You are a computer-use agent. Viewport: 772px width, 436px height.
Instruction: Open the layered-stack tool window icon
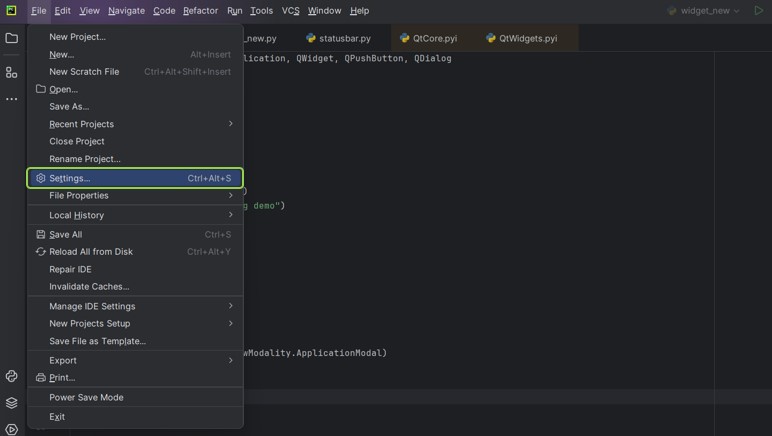click(x=12, y=403)
